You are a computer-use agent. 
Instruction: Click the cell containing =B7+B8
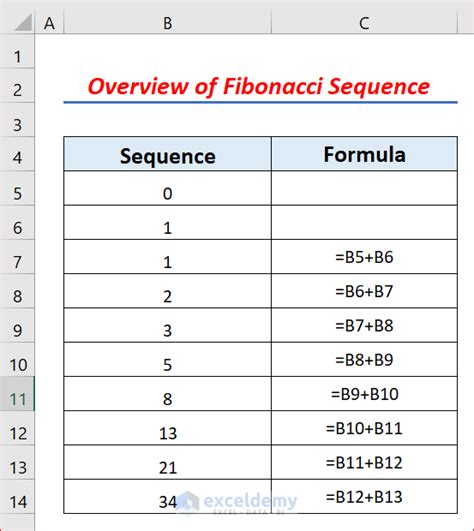(364, 325)
